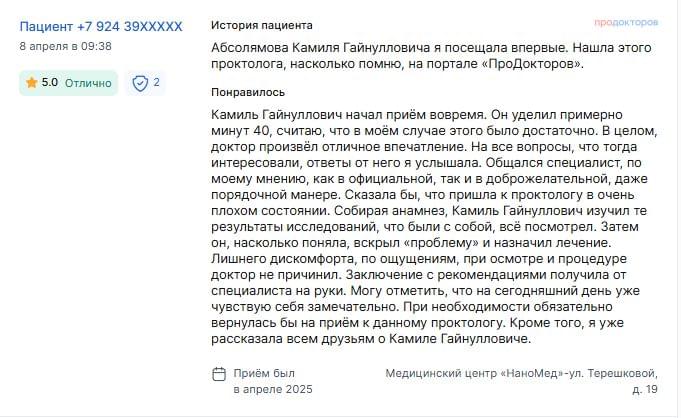This screenshot has height=418, width=681.
Task: Click the Приём был label
Action: point(264,373)
